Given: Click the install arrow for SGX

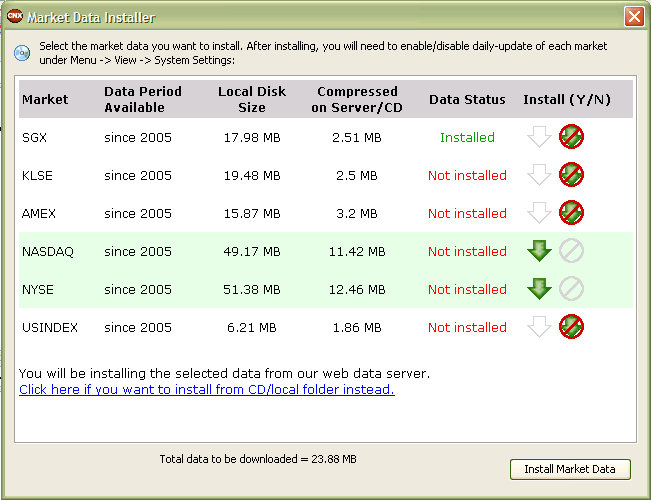Looking at the screenshot, I should click(x=540, y=137).
